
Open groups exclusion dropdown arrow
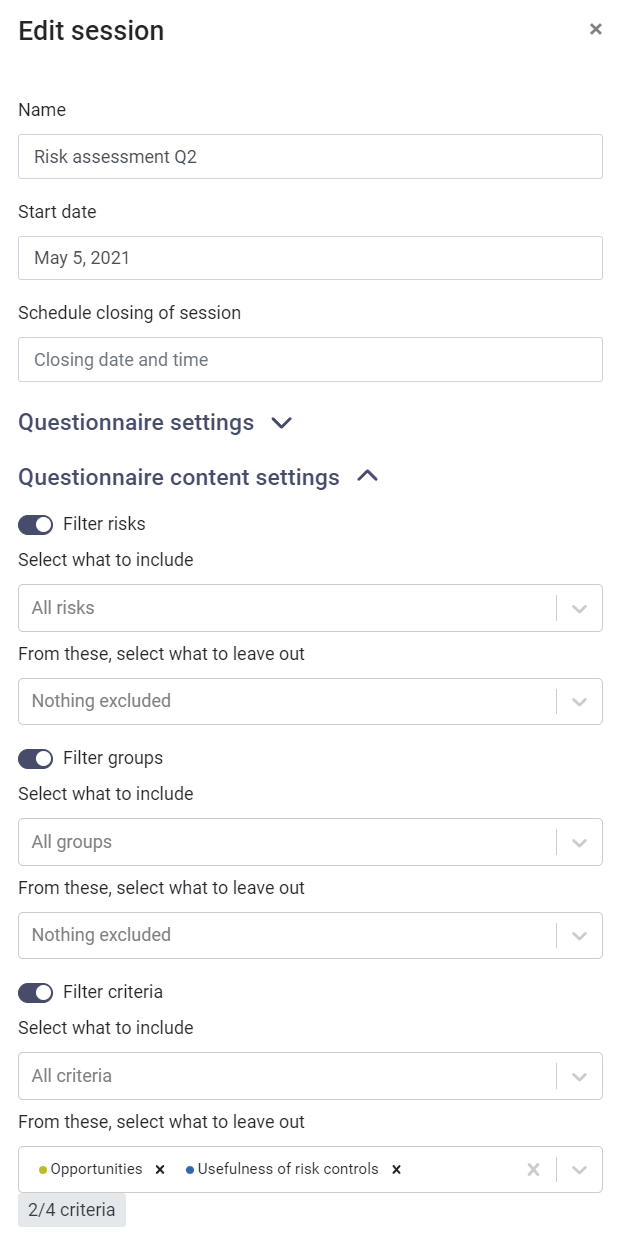click(x=580, y=936)
